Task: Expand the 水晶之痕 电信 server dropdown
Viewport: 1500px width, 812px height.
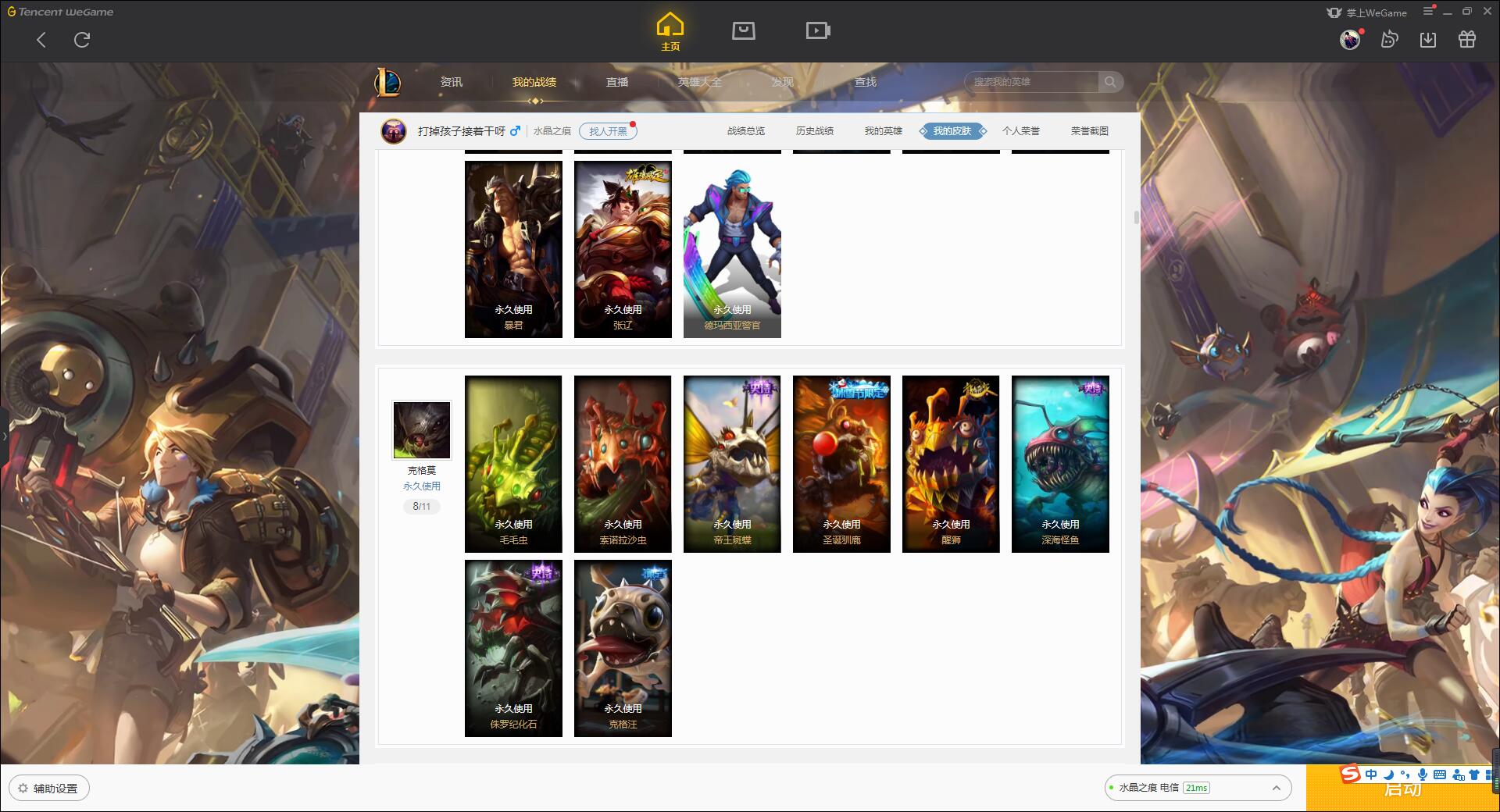Action: (1198, 788)
